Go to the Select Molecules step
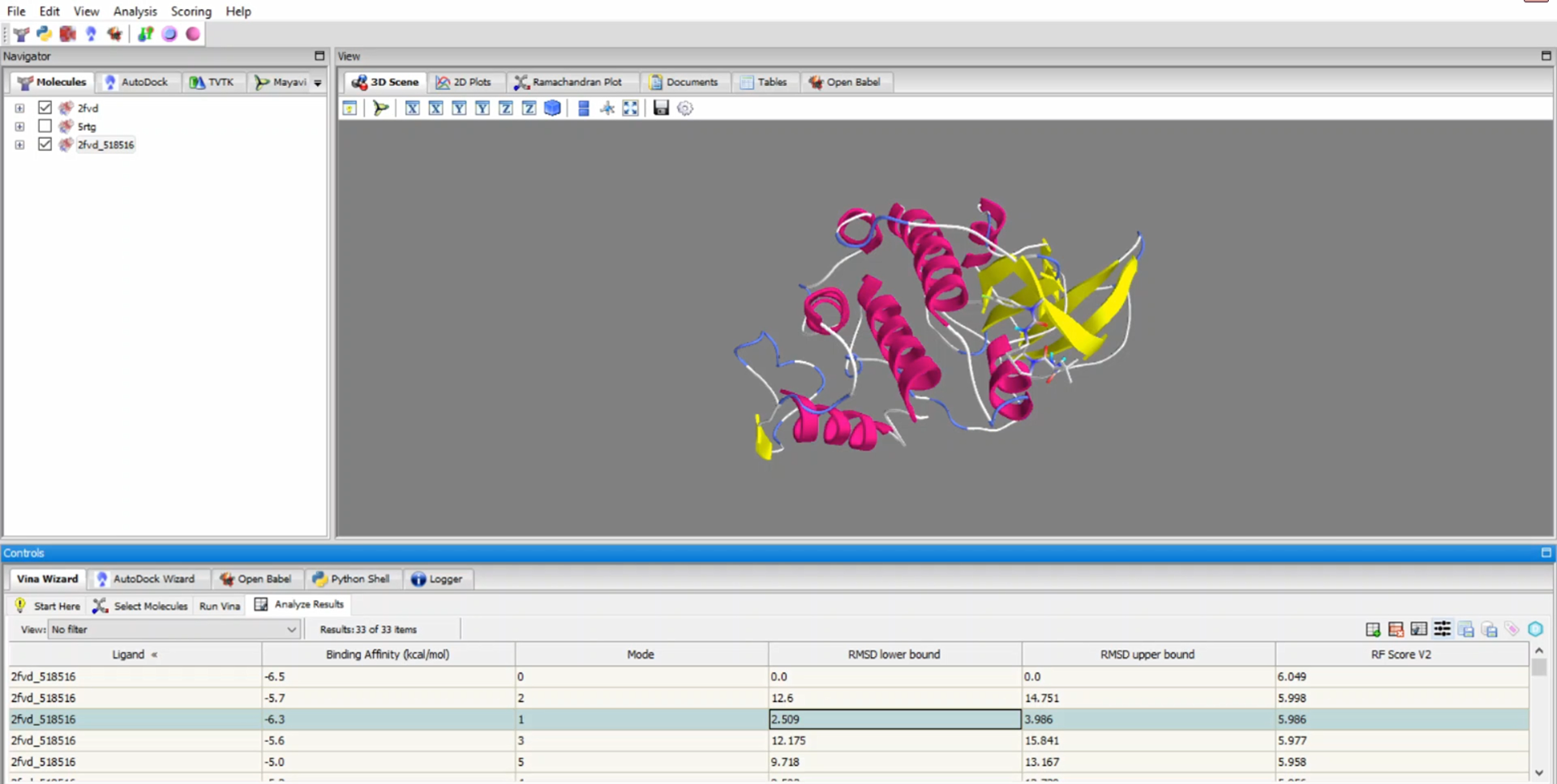 coord(140,606)
